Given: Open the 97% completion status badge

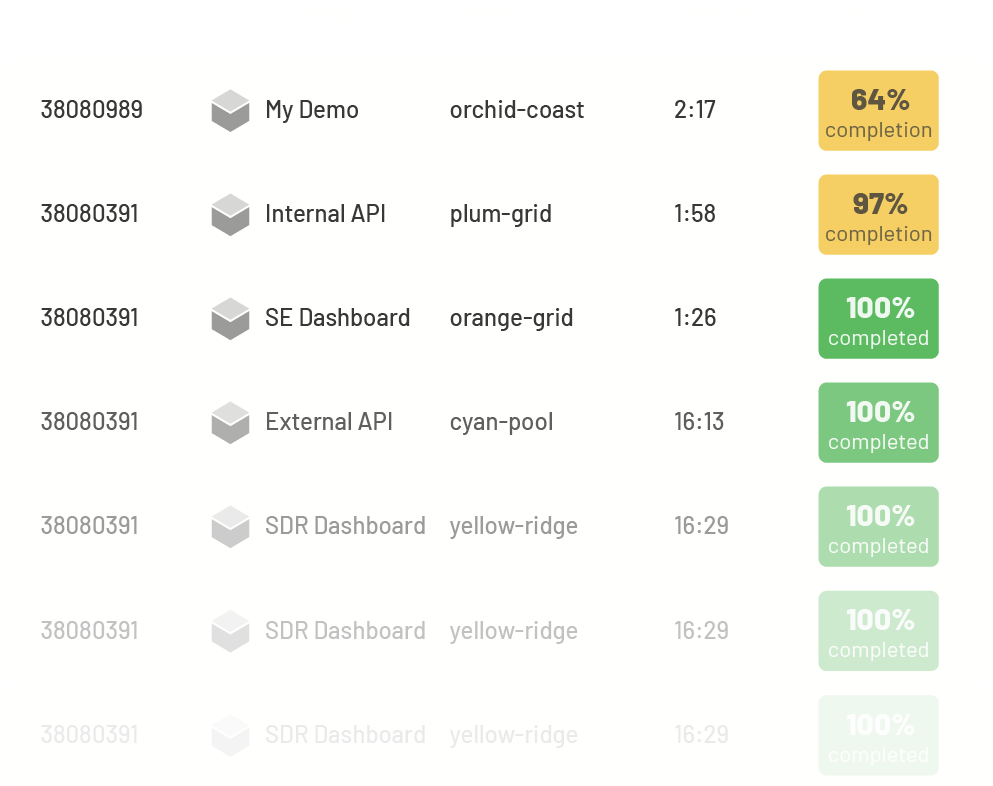Looking at the screenshot, I should point(878,215).
